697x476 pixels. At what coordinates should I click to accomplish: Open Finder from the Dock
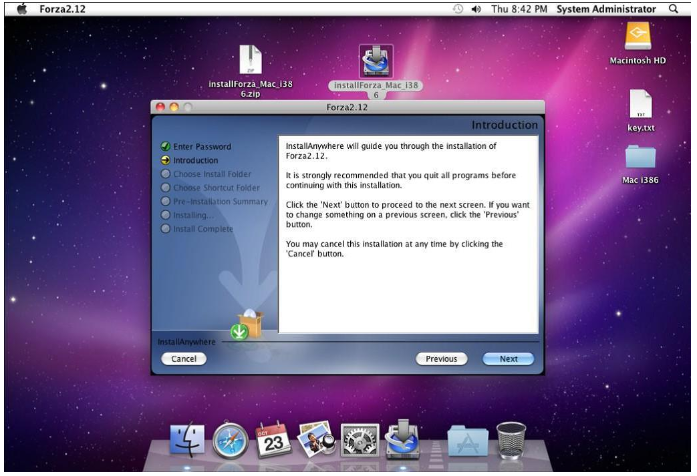(x=187, y=440)
